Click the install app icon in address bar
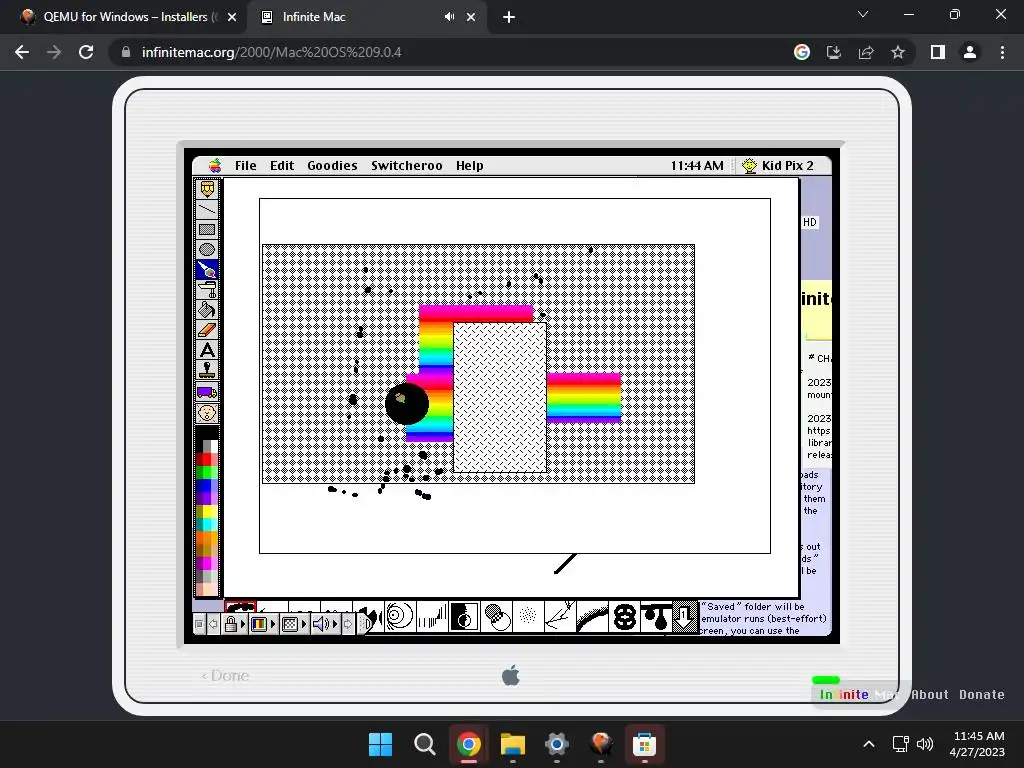Viewport: 1024px width, 768px height. pos(834,52)
